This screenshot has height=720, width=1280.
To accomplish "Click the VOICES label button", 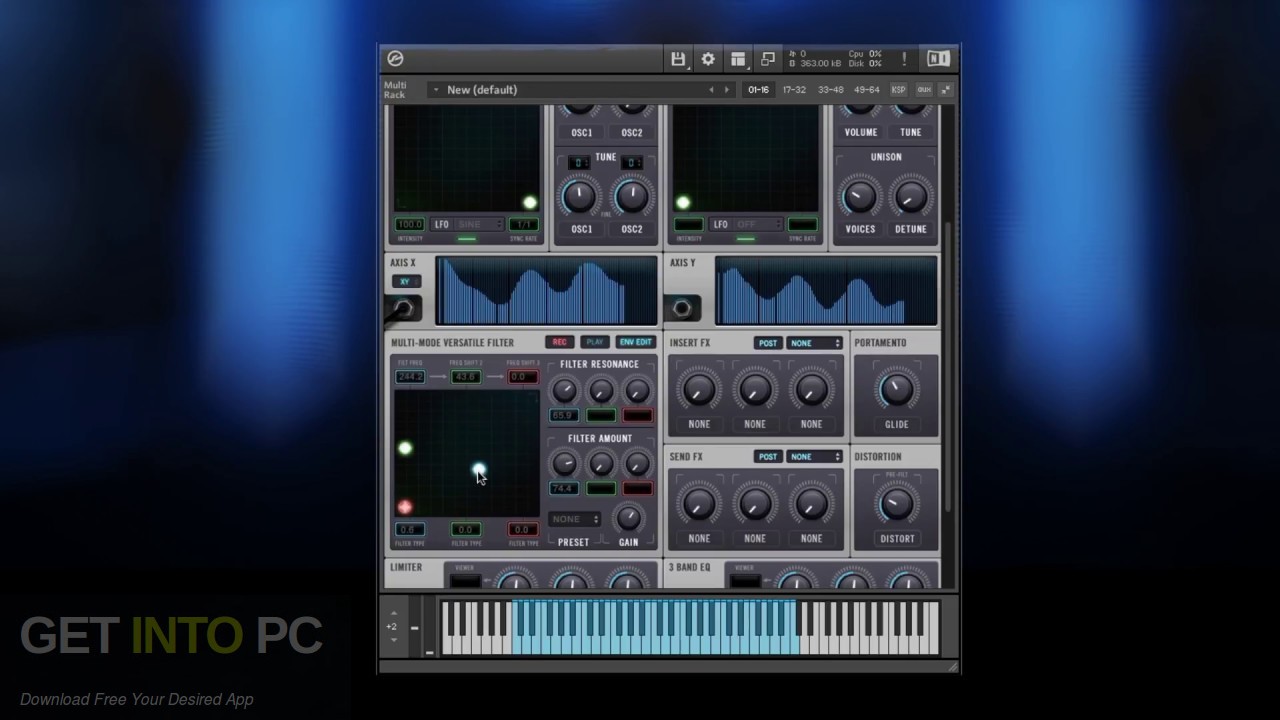I will click(x=860, y=229).
